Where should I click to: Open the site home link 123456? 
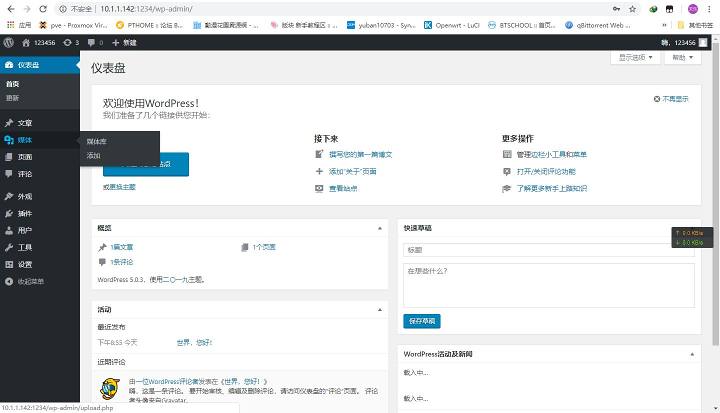39,42
